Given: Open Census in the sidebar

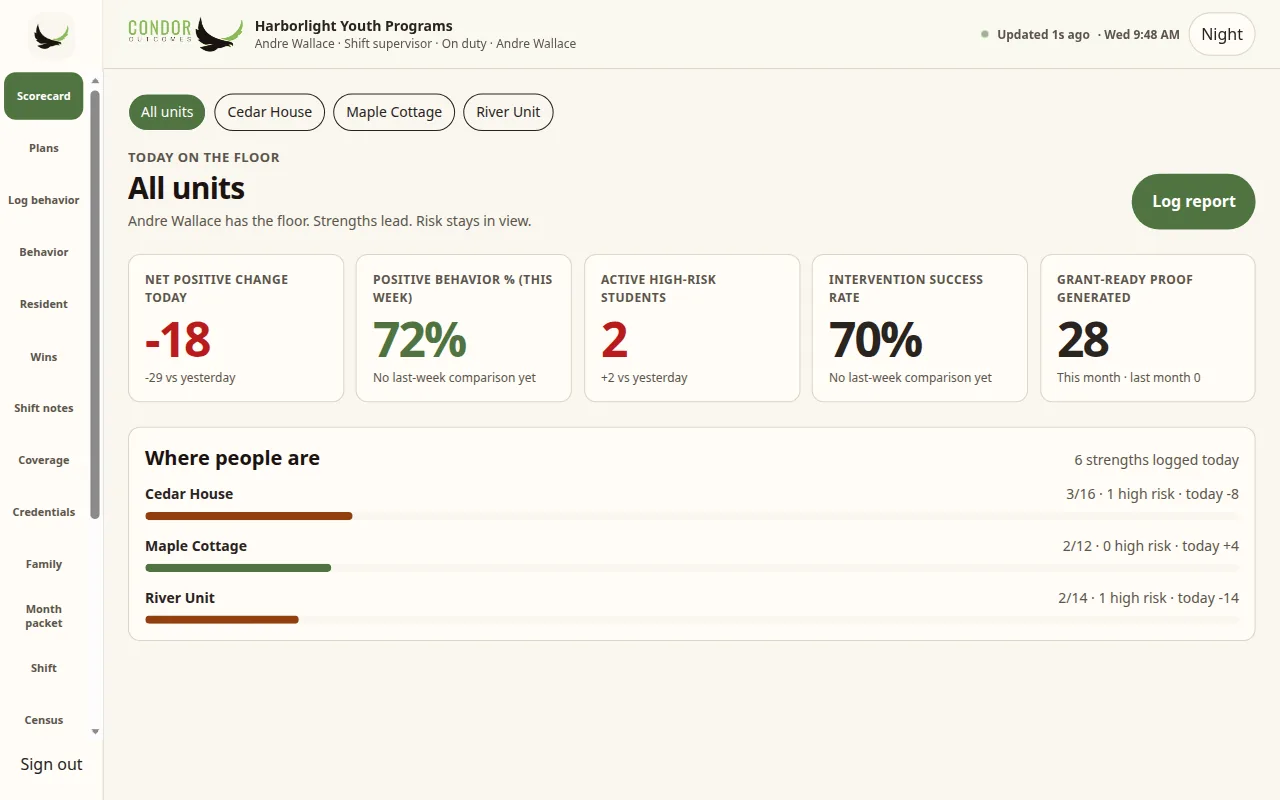Looking at the screenshot, I should pyautogui.click(x=44, y=720).
